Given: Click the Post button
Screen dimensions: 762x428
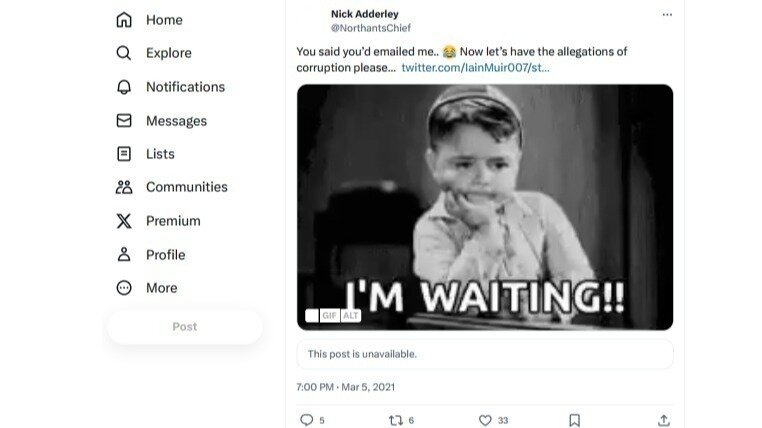Looking at the screenshot, I should pyautogui.click(x=185, y=327).
